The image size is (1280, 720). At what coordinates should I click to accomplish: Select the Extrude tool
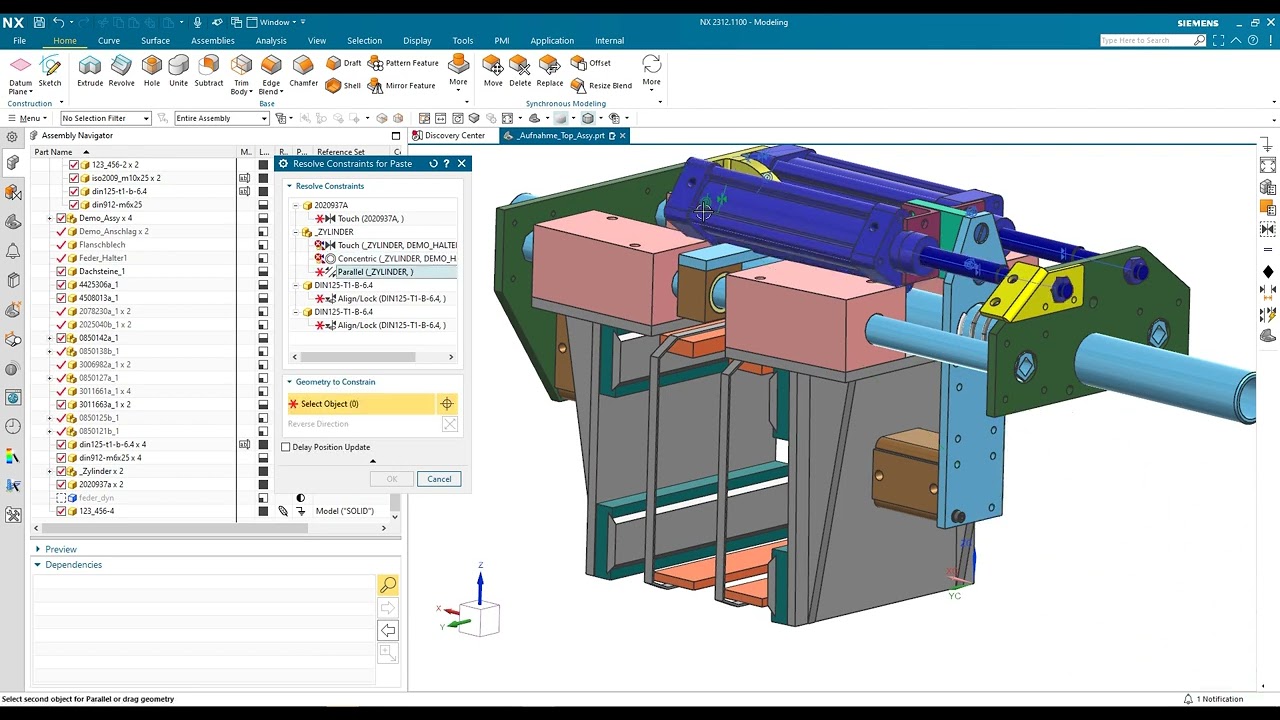pos(90,71)
